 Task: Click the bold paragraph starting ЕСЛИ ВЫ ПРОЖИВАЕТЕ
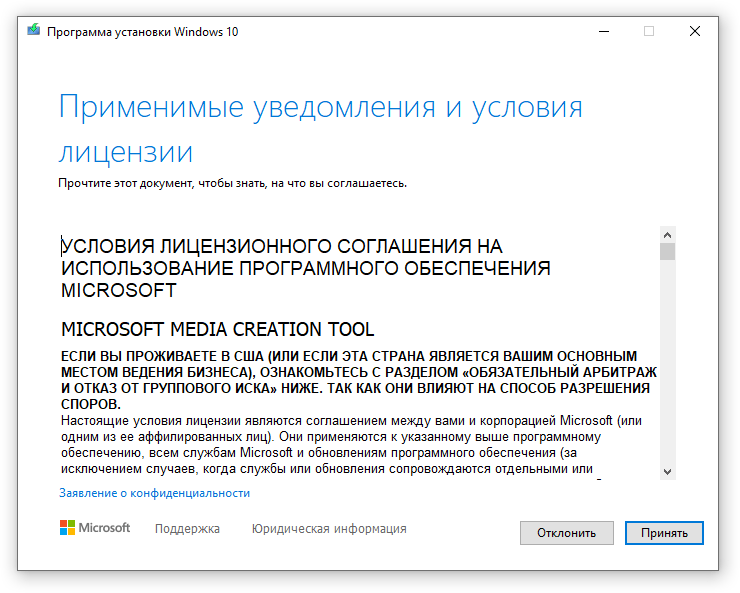click(x=359, y=380)
